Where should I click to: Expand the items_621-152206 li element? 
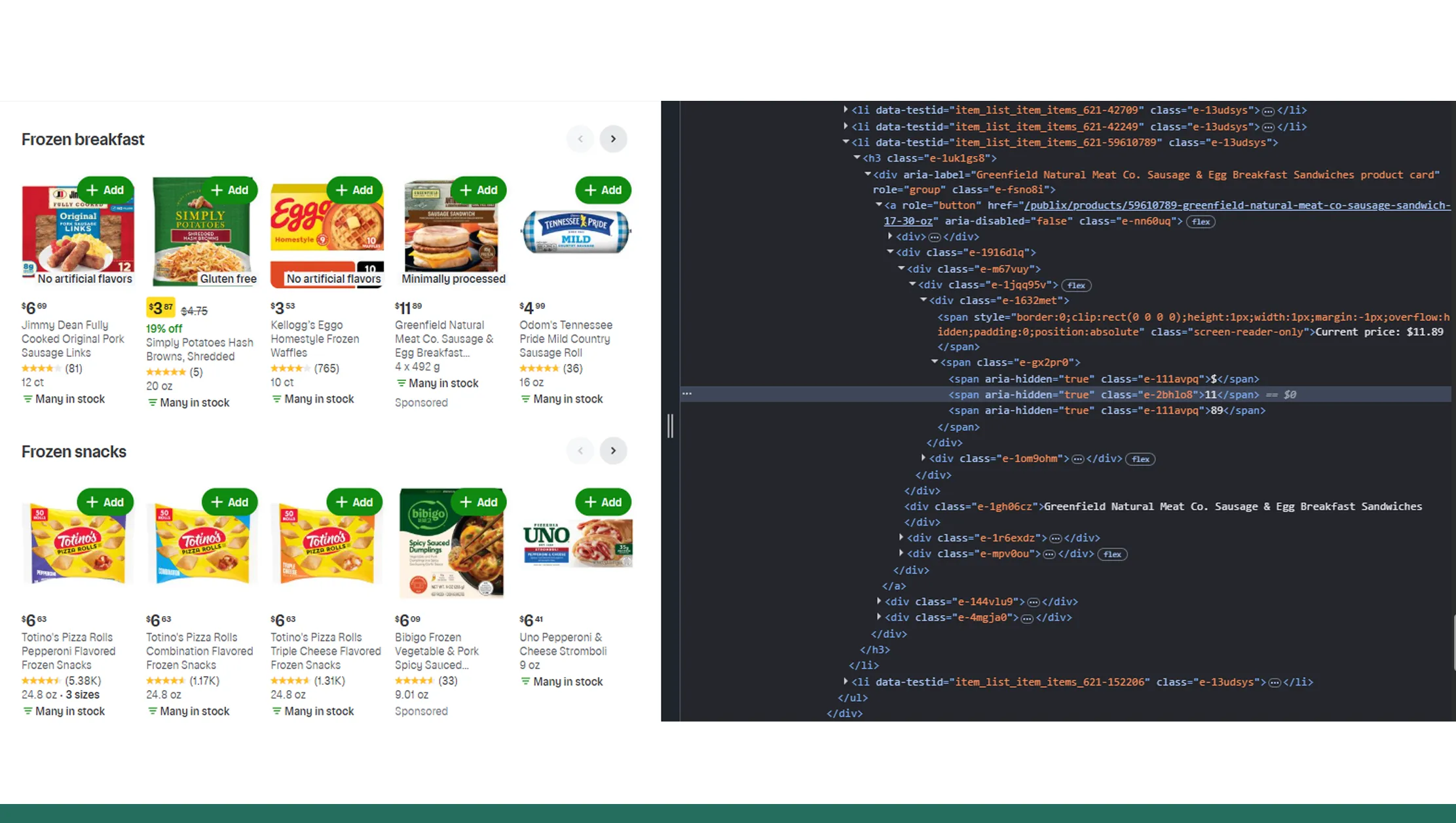point(846,682)
